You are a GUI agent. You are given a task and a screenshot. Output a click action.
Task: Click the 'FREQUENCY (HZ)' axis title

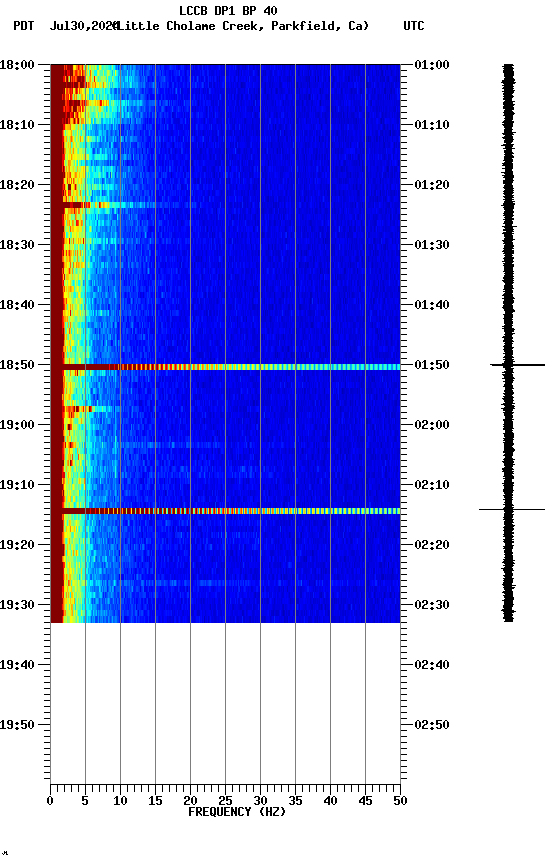click(x=237, y=812)
